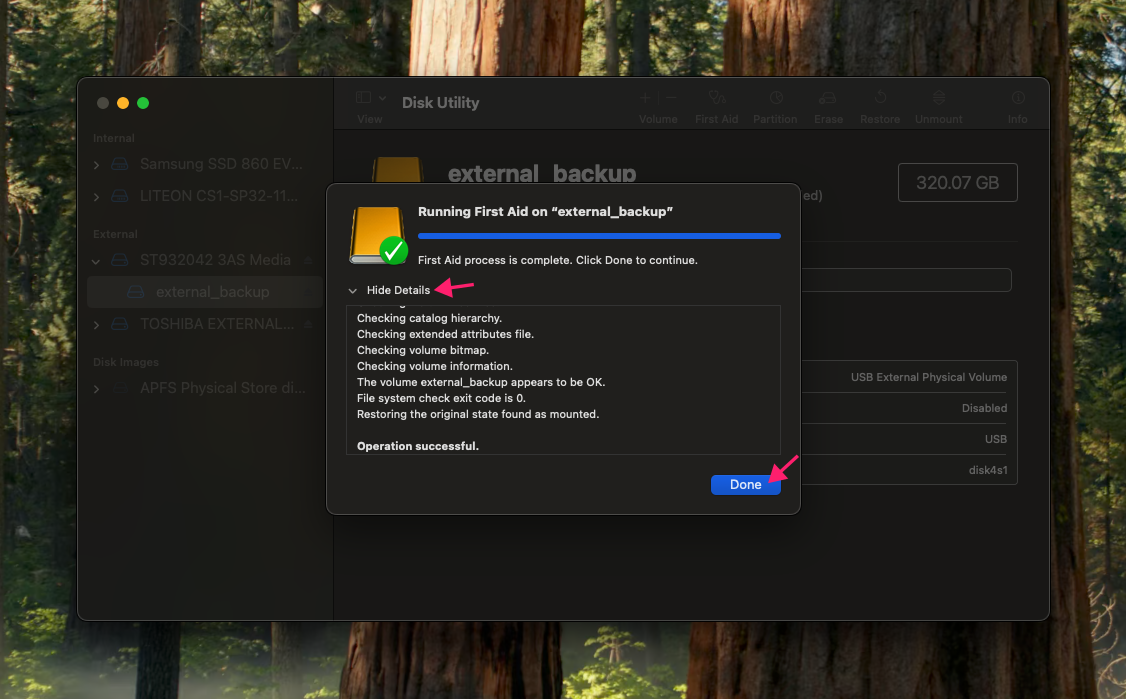Click the add Volume plus icon
The width and height of the screenshot is (1126, 699).
tap(645, 98)
